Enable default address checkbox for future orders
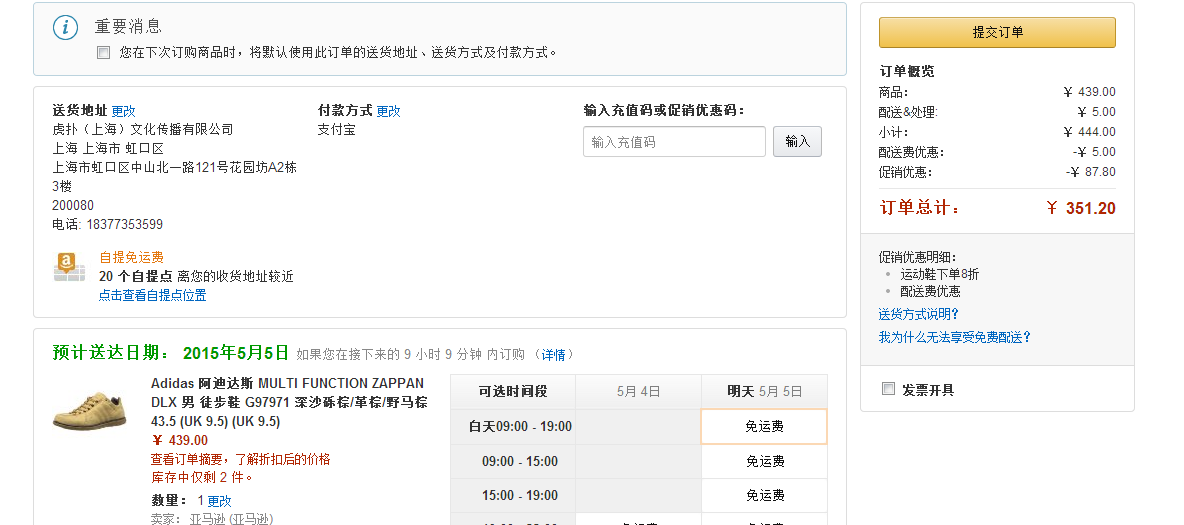1184x525 pixels. pos(103,53)
